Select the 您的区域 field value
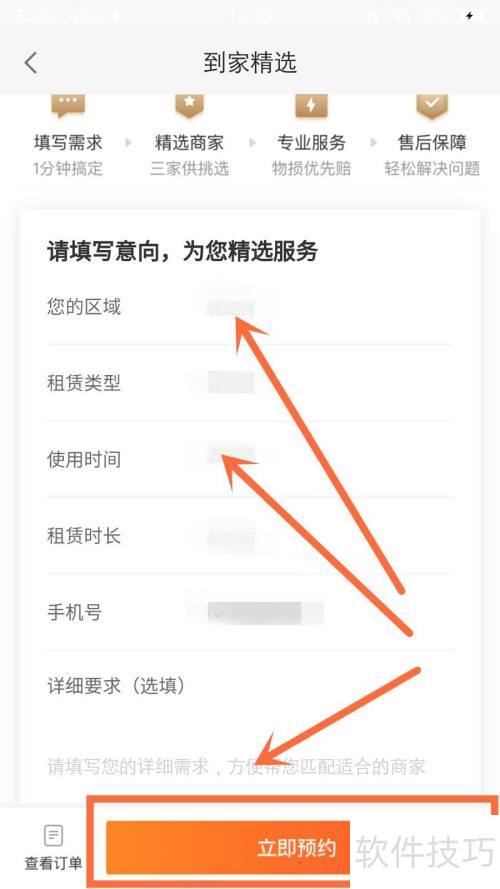This screenshot has height=889, width=500. tap(231, 308)
